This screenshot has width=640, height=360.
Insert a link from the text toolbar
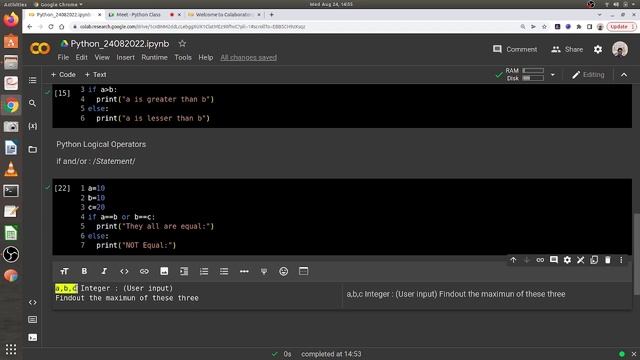[x=144, y=271]
